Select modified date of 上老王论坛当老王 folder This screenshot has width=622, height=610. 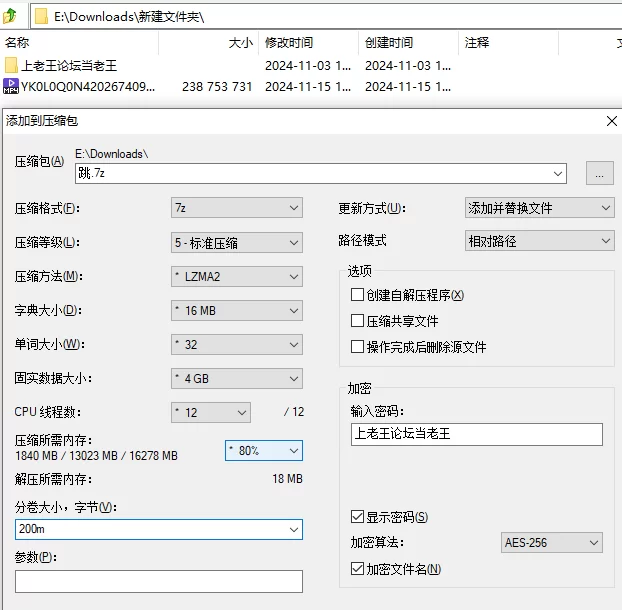point(308,65)
